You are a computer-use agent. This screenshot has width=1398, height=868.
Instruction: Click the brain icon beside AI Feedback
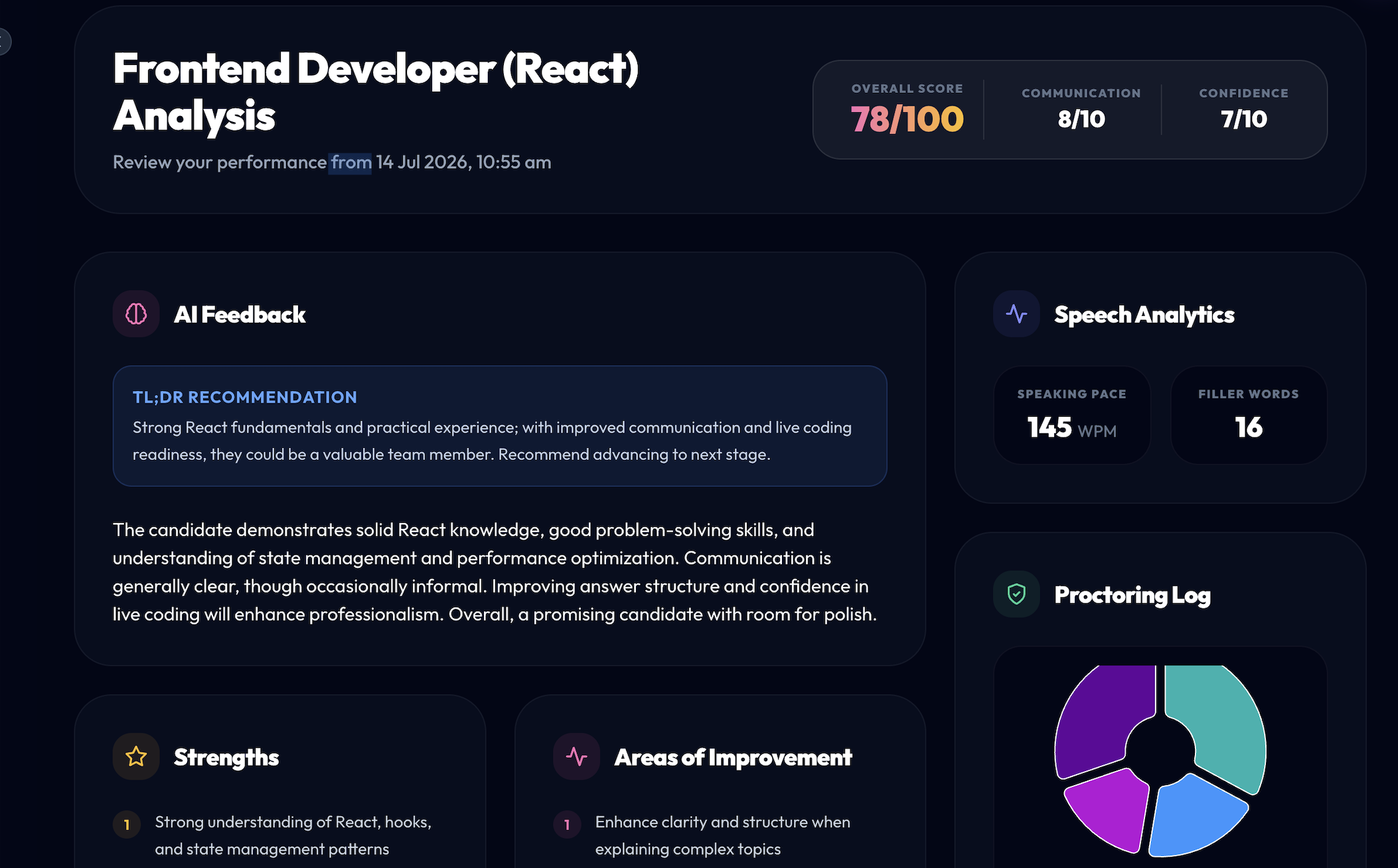[x=136, y=314]
